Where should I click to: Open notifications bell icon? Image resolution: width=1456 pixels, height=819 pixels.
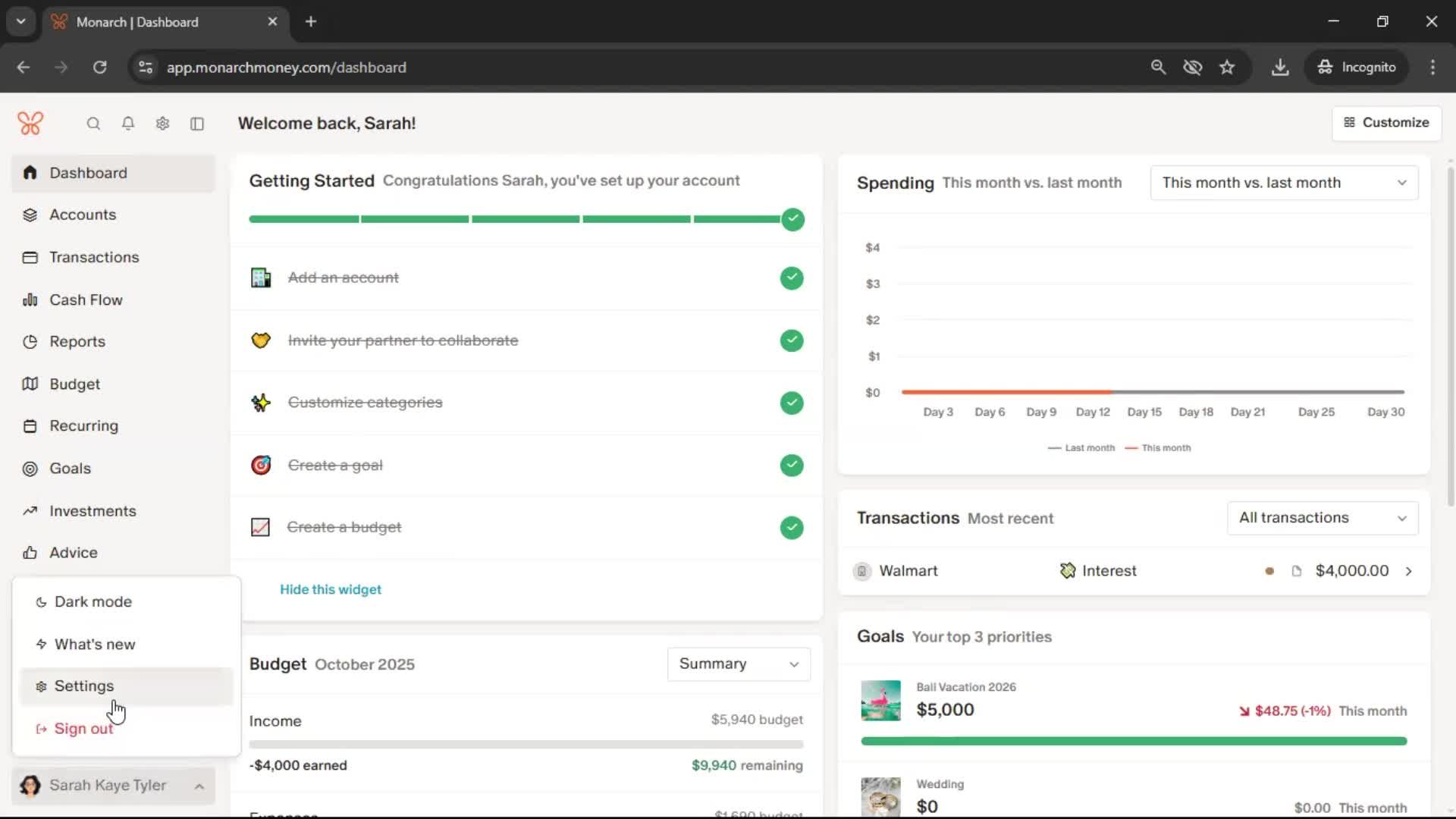click(x=128, y=124)
